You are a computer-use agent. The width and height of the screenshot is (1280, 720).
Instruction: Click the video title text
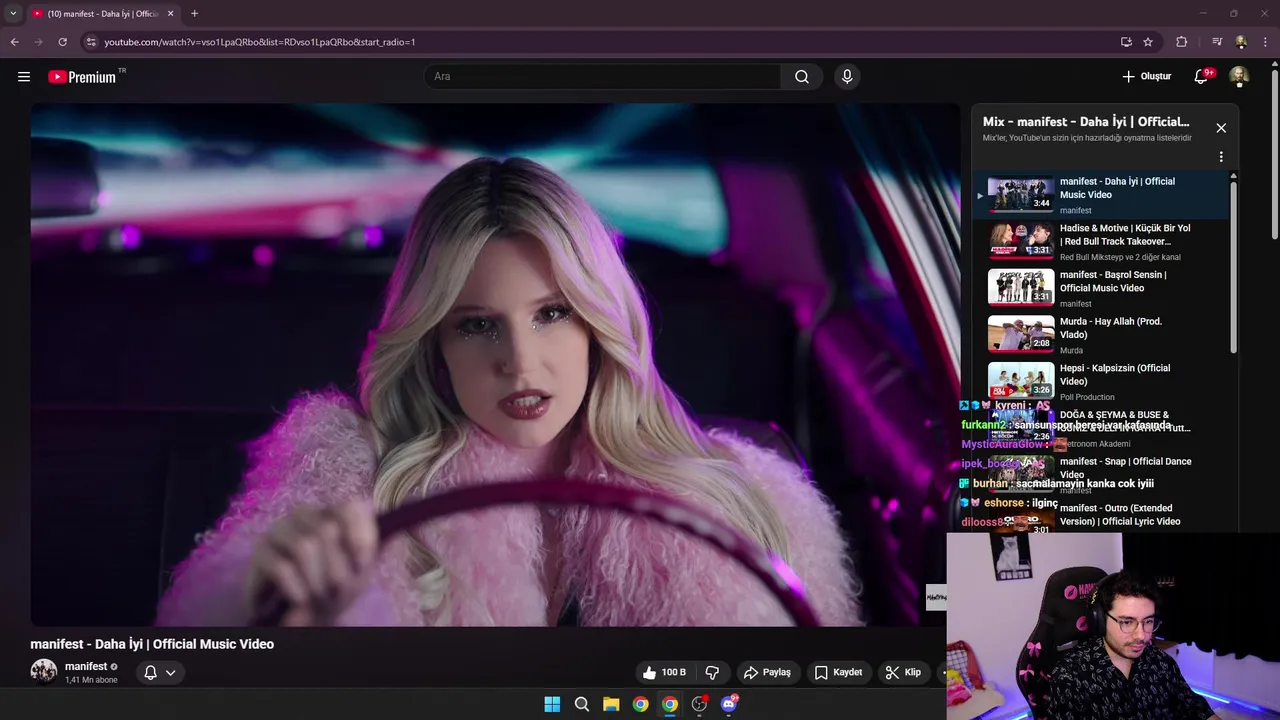tap(152, 644)
